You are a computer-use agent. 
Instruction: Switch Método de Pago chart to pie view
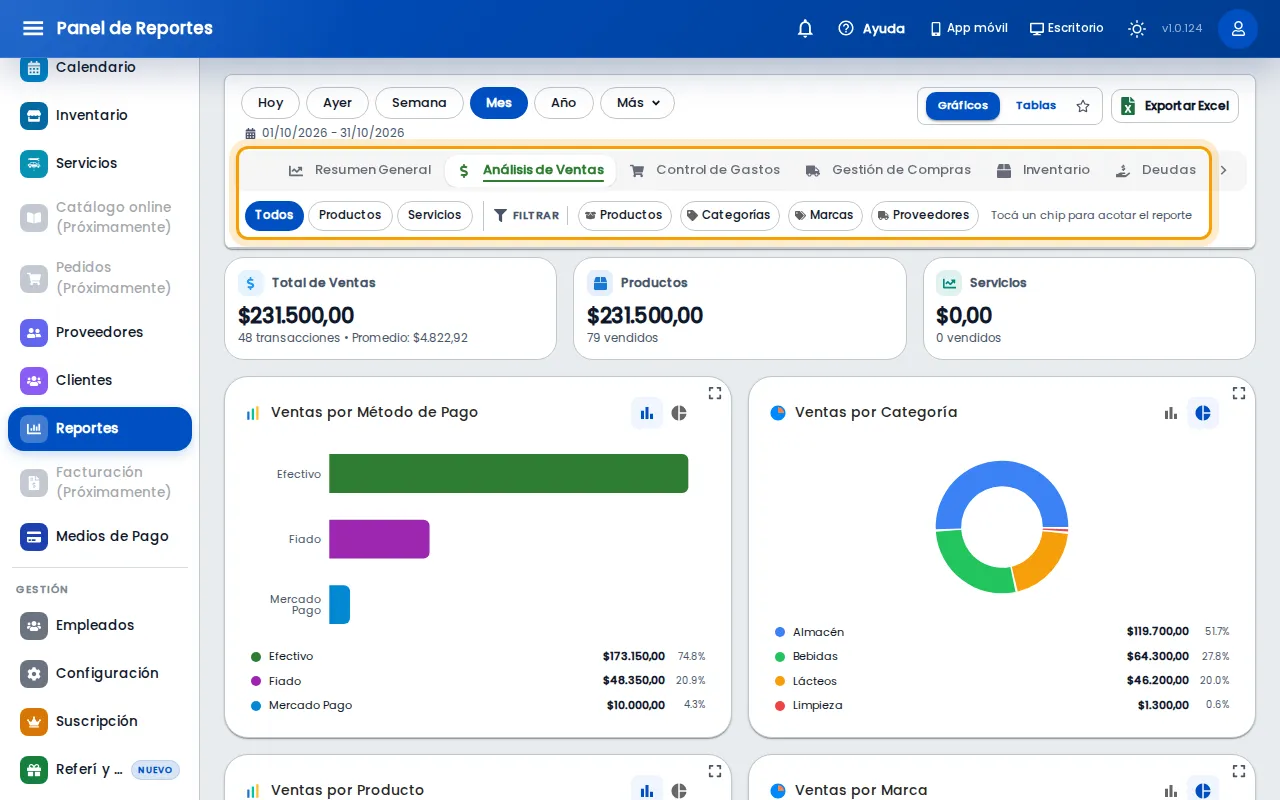point(679,413)
